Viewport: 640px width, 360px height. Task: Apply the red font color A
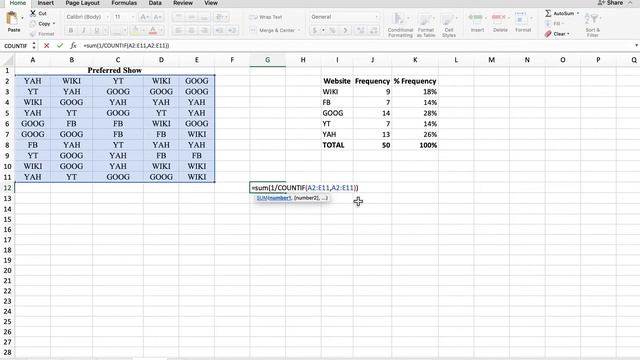pos(153,30)
